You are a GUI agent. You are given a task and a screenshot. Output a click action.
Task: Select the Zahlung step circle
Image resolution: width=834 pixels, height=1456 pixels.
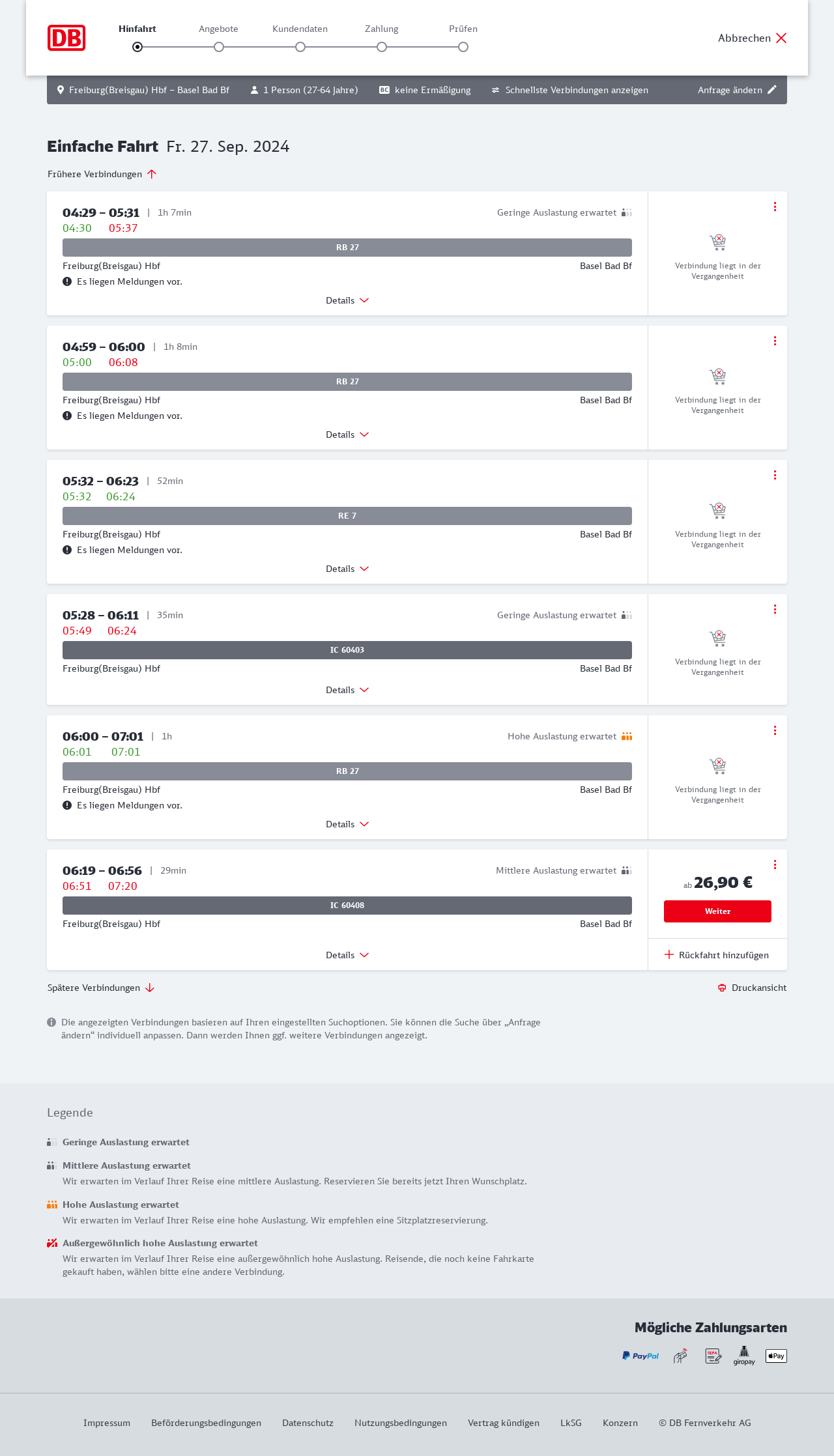coord(382,47)
